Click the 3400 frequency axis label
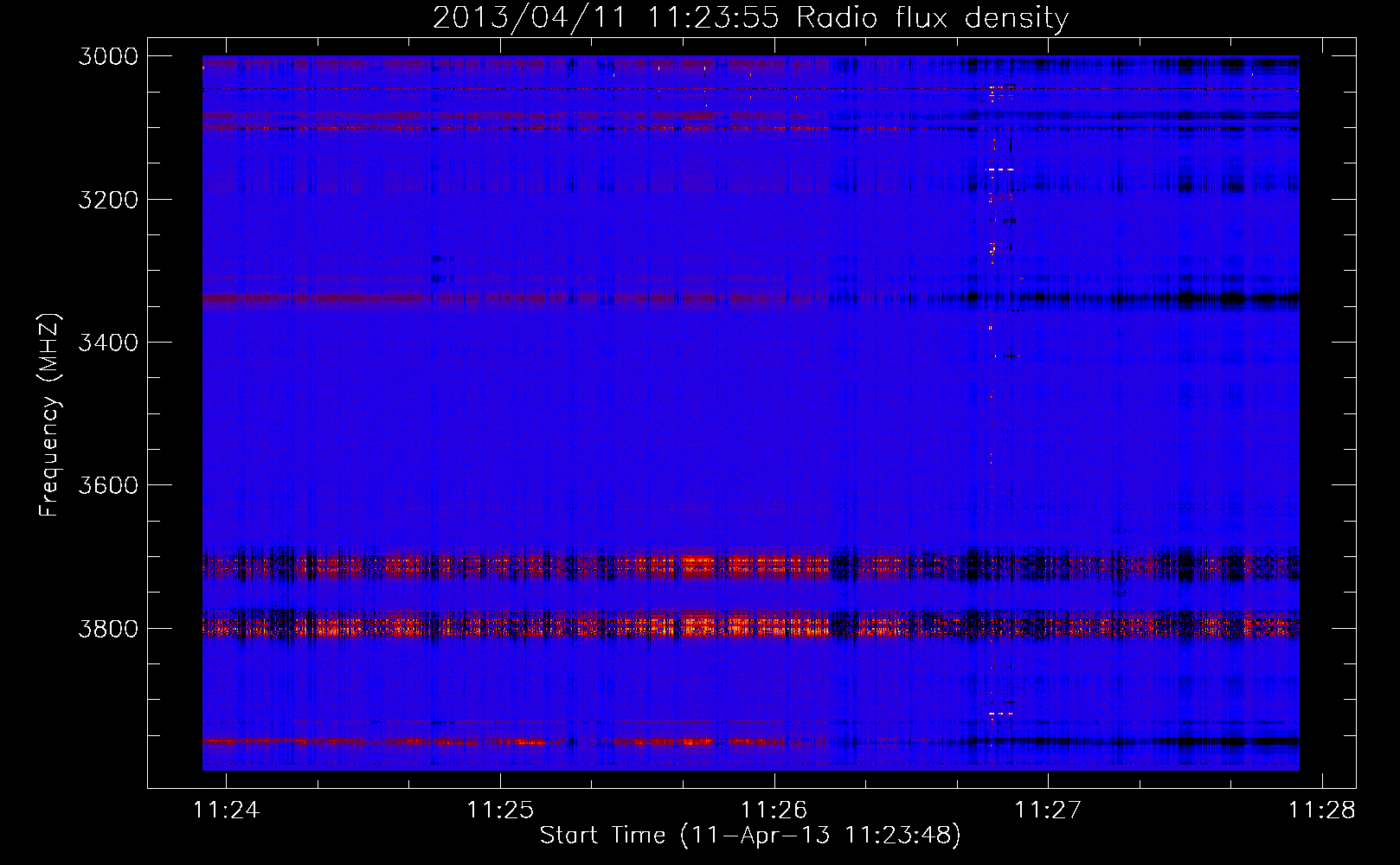This screenshot has width=1400, height=865. point(108,343)
